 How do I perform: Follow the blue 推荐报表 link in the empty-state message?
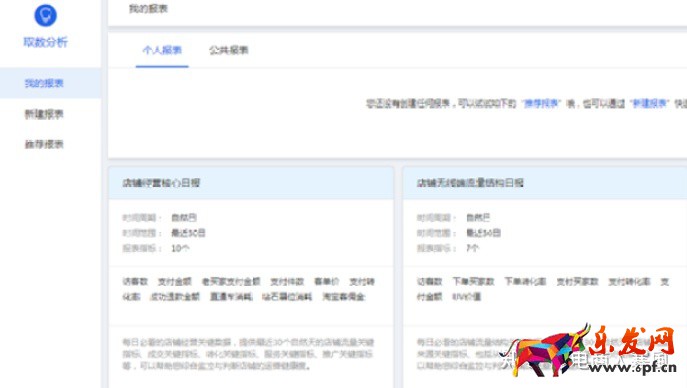542,103
